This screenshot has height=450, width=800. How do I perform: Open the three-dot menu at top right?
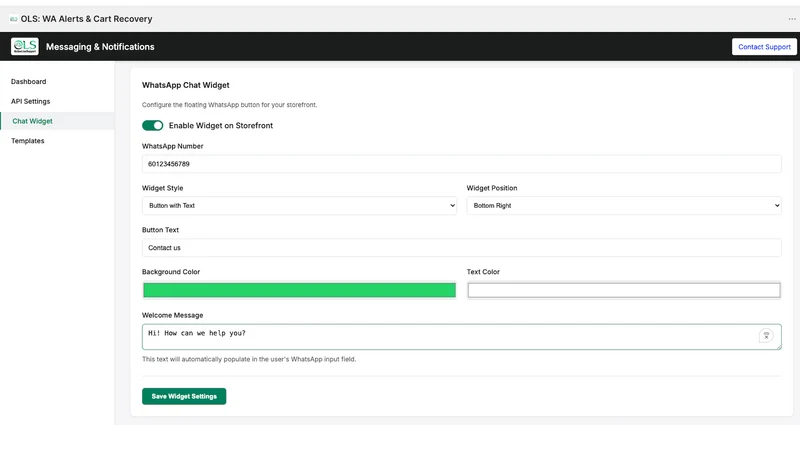pos(792,19)
